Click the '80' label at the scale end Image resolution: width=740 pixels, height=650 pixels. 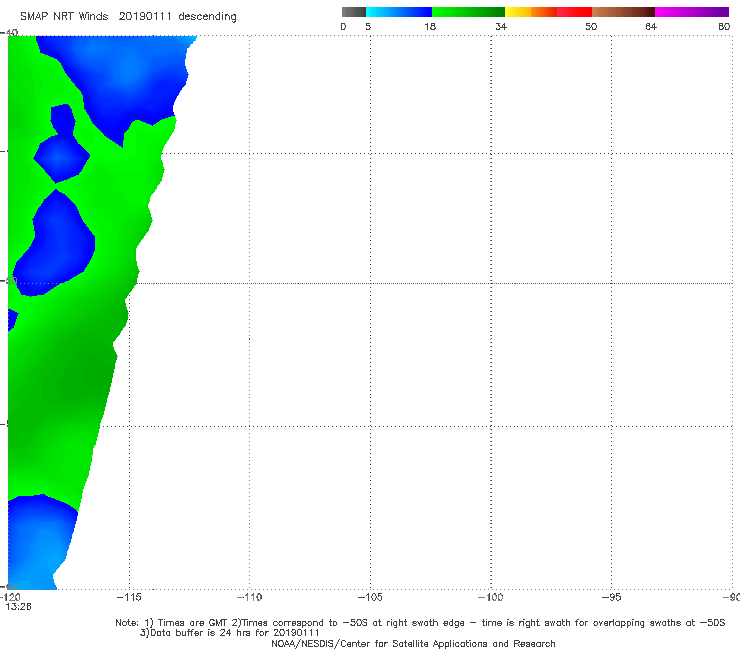[724, 27]
